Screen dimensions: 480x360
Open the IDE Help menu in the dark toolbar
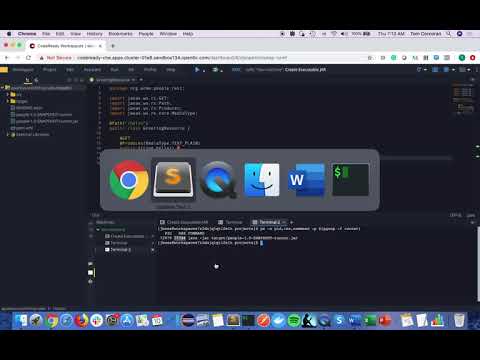[x=171, y=70]
